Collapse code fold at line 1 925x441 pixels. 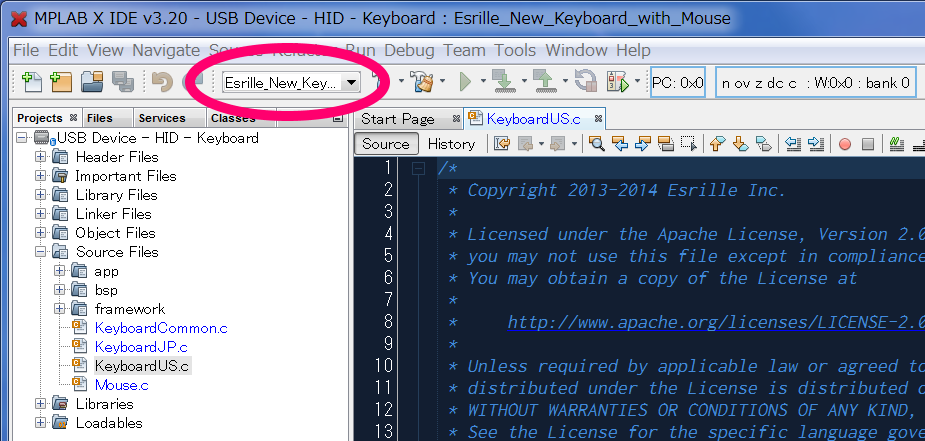coord(418,169)
